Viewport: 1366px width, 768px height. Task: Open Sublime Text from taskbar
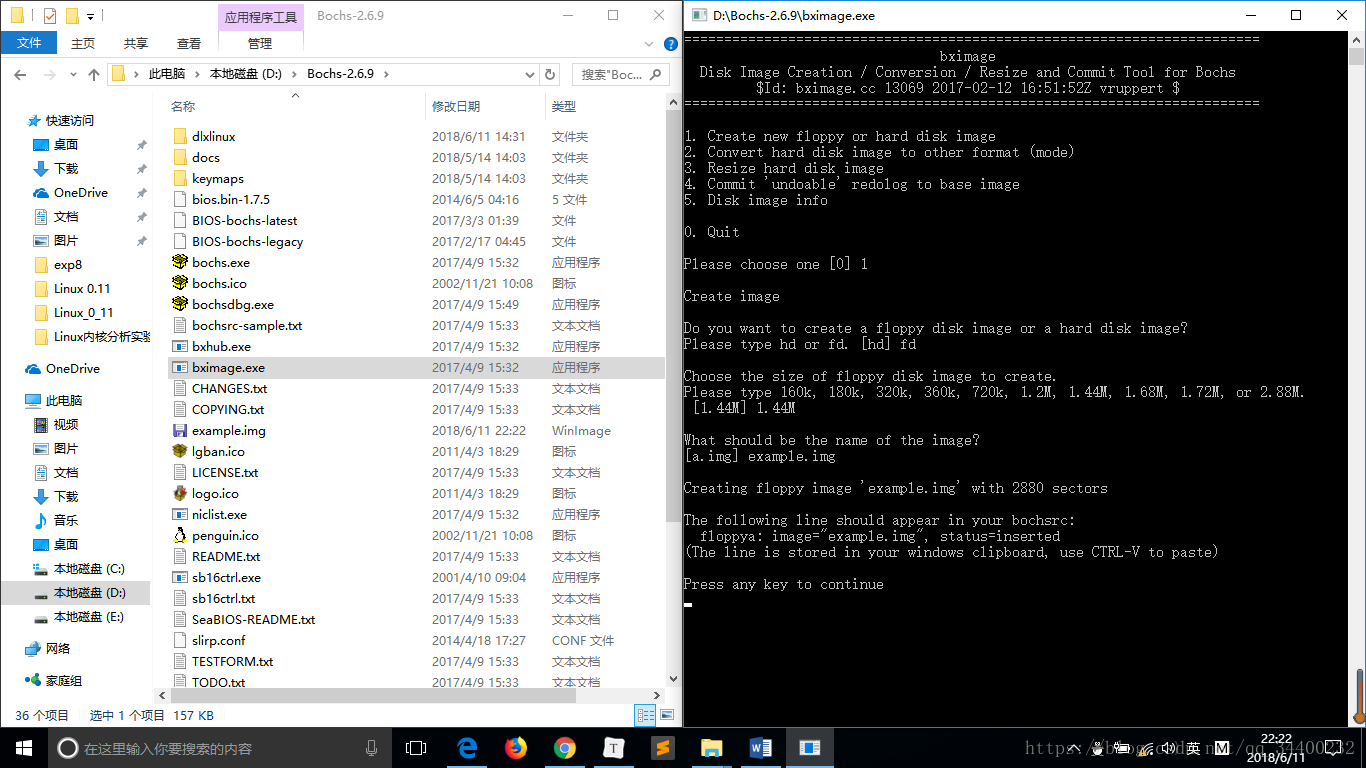click(662, 748)
